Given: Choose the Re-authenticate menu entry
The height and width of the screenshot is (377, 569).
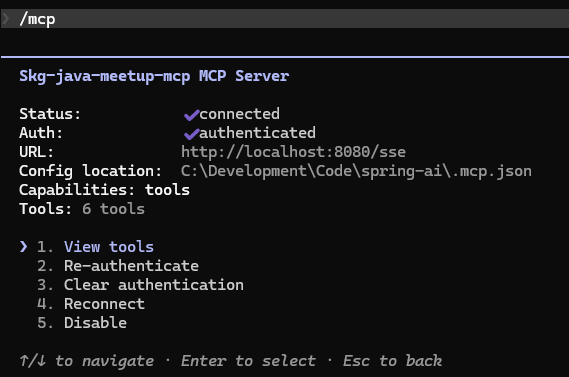Looking at the screenshot, I should 131,266.
